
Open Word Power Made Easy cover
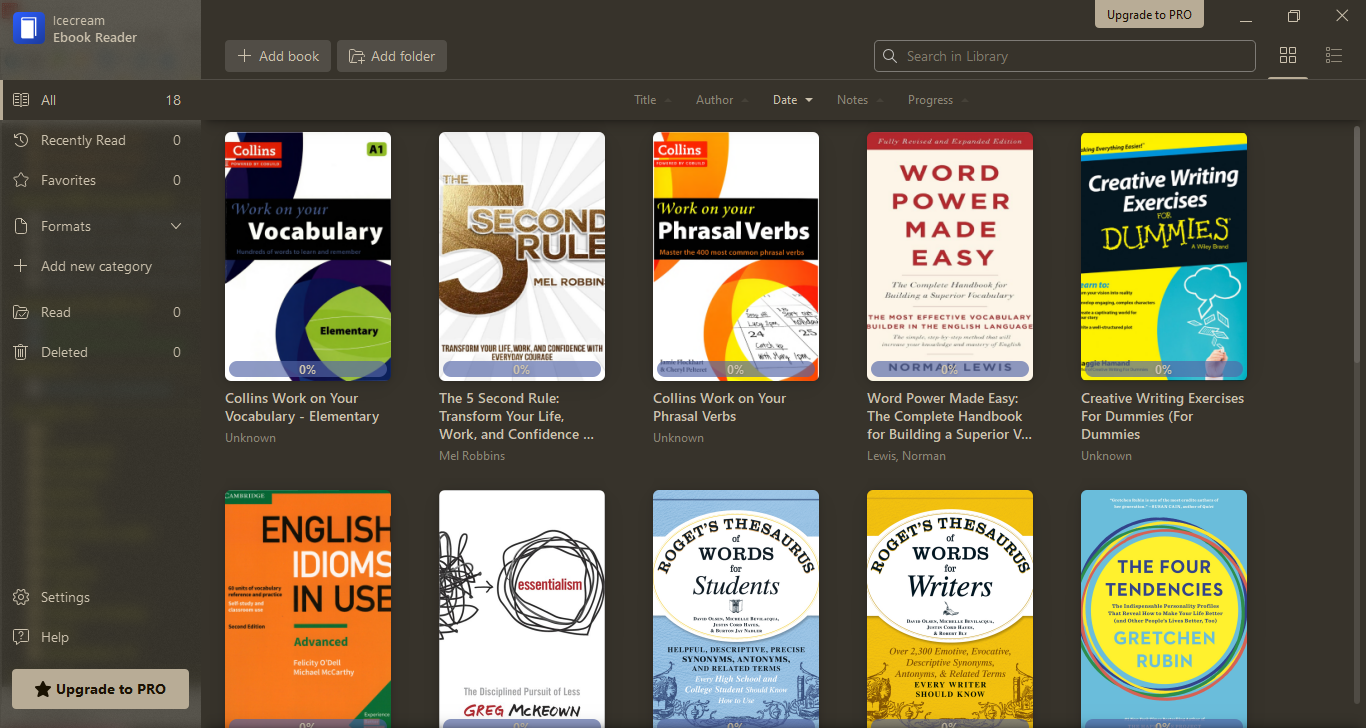(950, 256)
